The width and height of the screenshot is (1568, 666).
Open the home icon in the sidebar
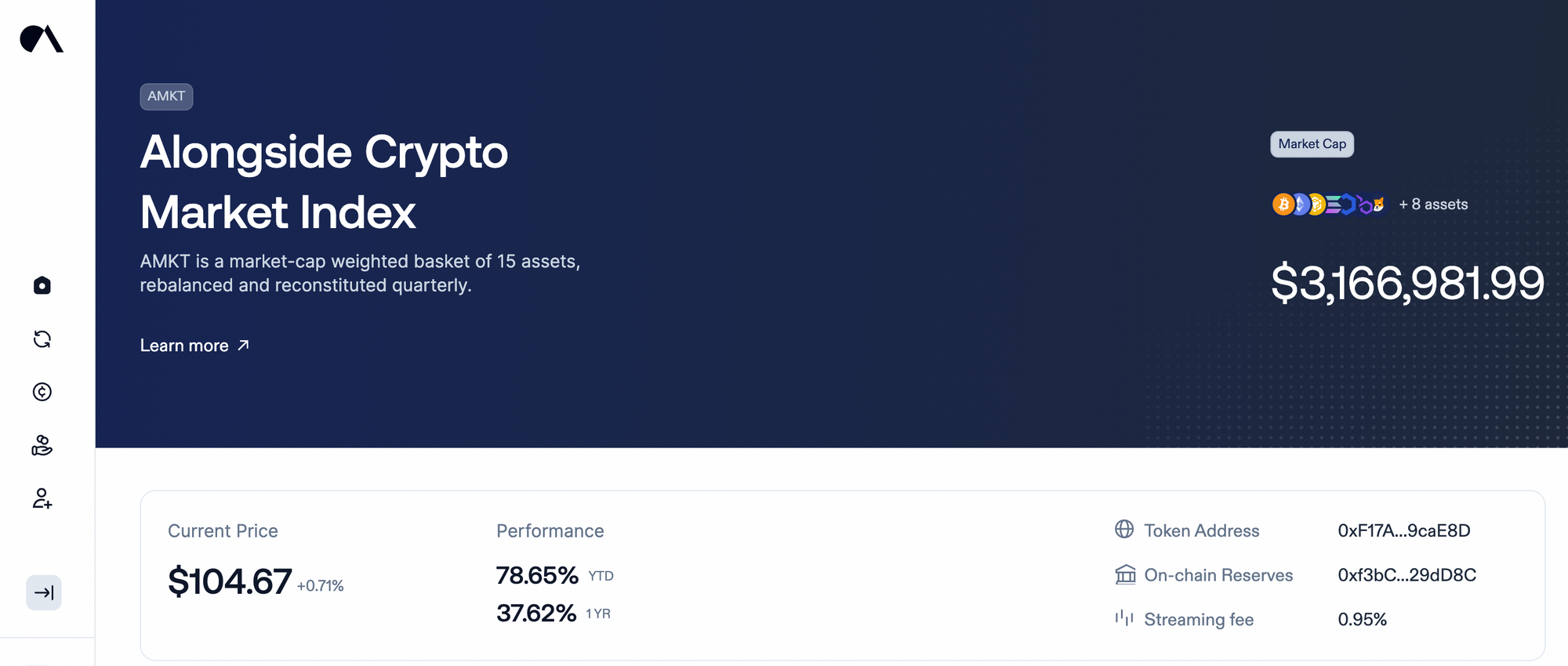click(x=42, y=285)
